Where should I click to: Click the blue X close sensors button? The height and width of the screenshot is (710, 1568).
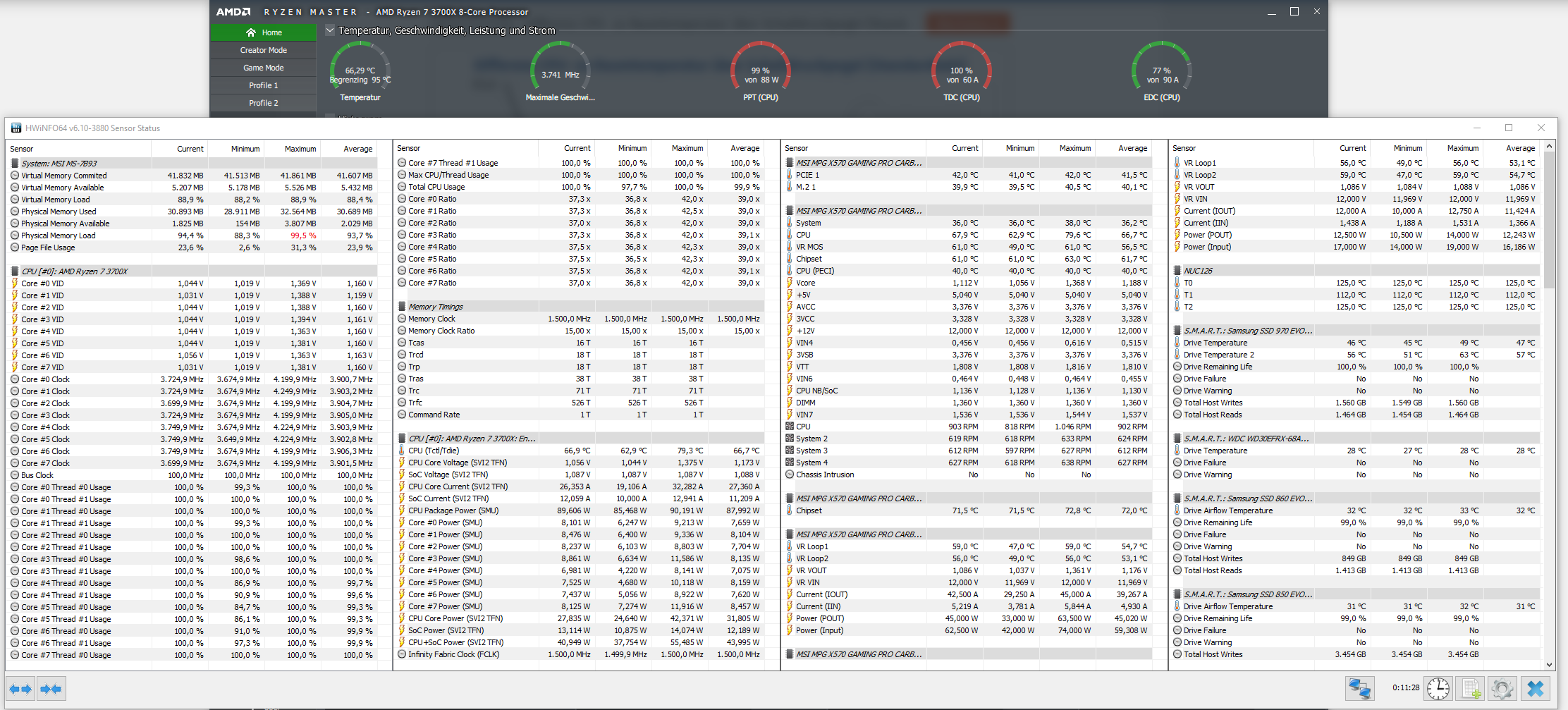click(1536, 688)
